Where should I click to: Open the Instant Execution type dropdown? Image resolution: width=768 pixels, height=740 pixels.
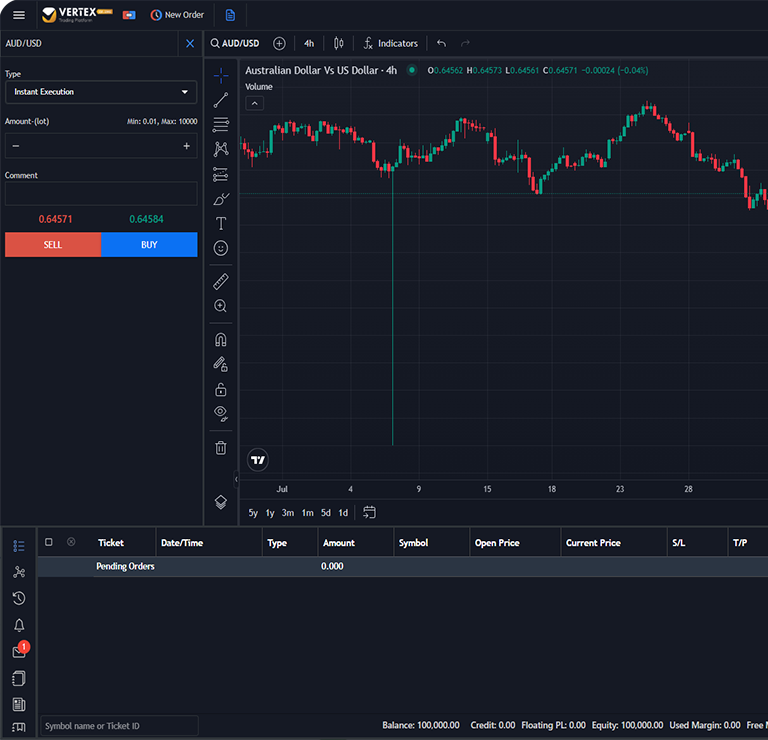(101, 92)
